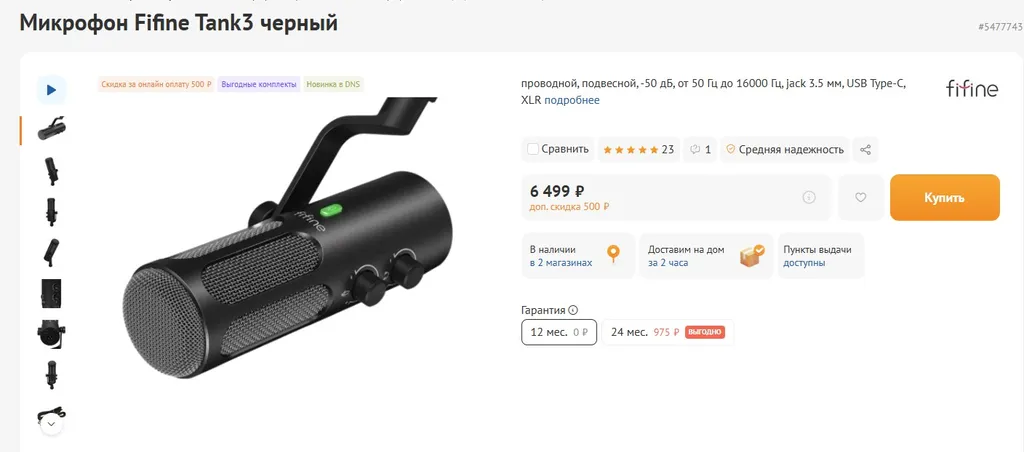Open the five-star rating with 23 reviews
Viewport: 1024px width, 452px height.
pyautogui.click(x=638, y=150)
